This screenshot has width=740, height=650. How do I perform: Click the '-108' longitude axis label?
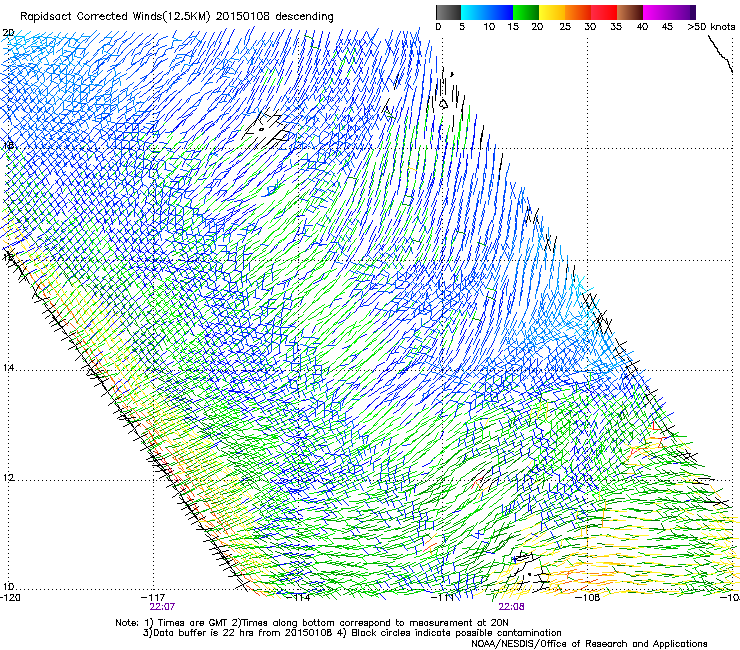589,598
